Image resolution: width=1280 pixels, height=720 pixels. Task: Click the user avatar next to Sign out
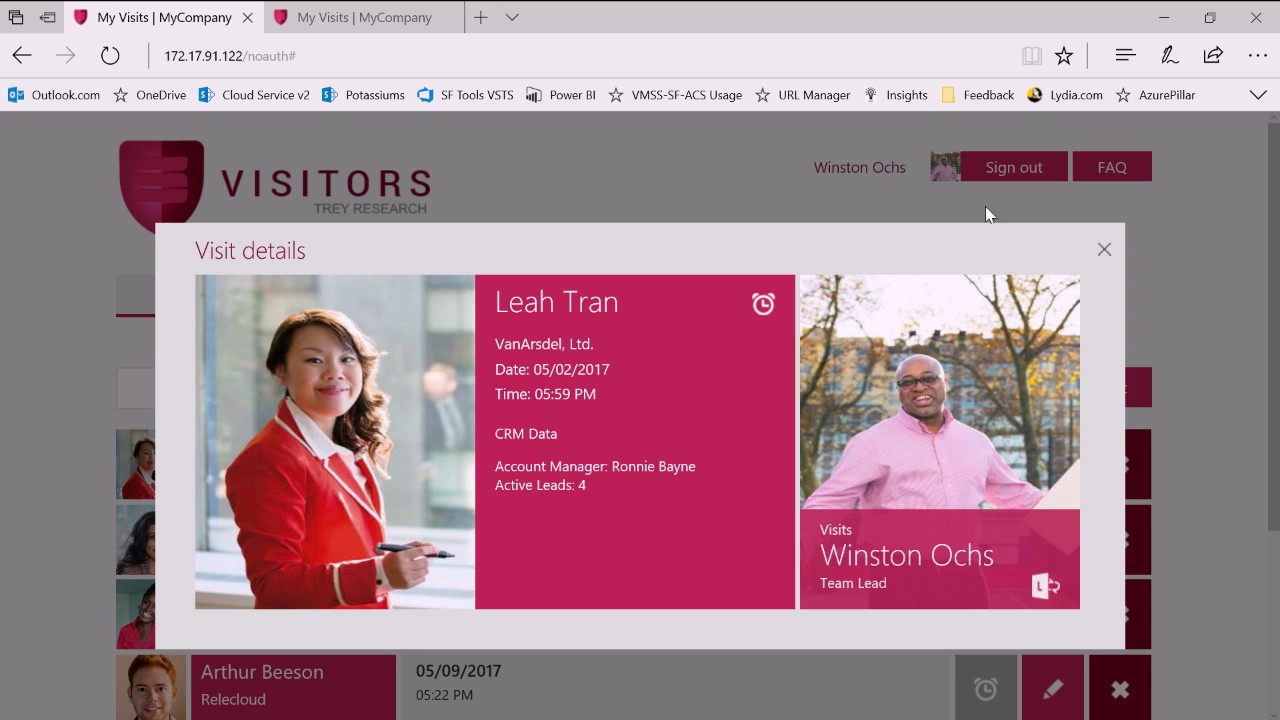coord(945,167)
